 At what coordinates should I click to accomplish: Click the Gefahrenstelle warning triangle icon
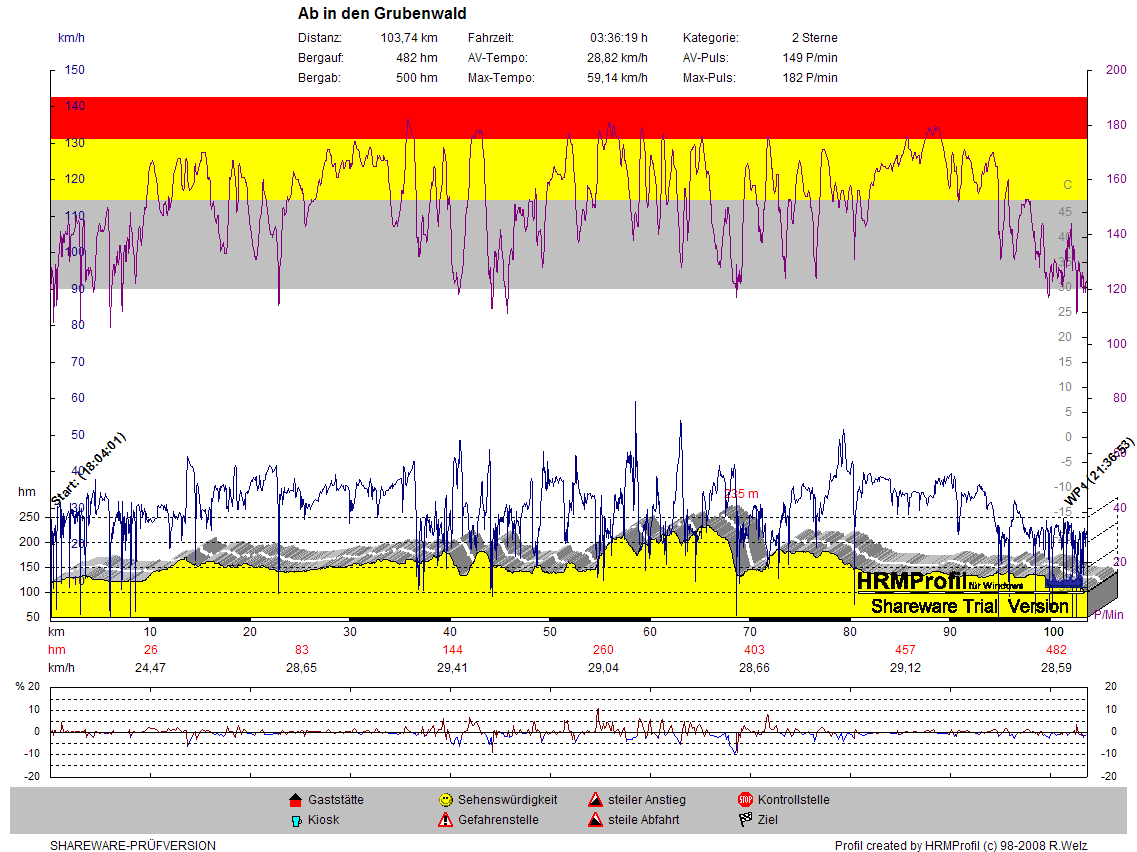click(x=445, y=820)
